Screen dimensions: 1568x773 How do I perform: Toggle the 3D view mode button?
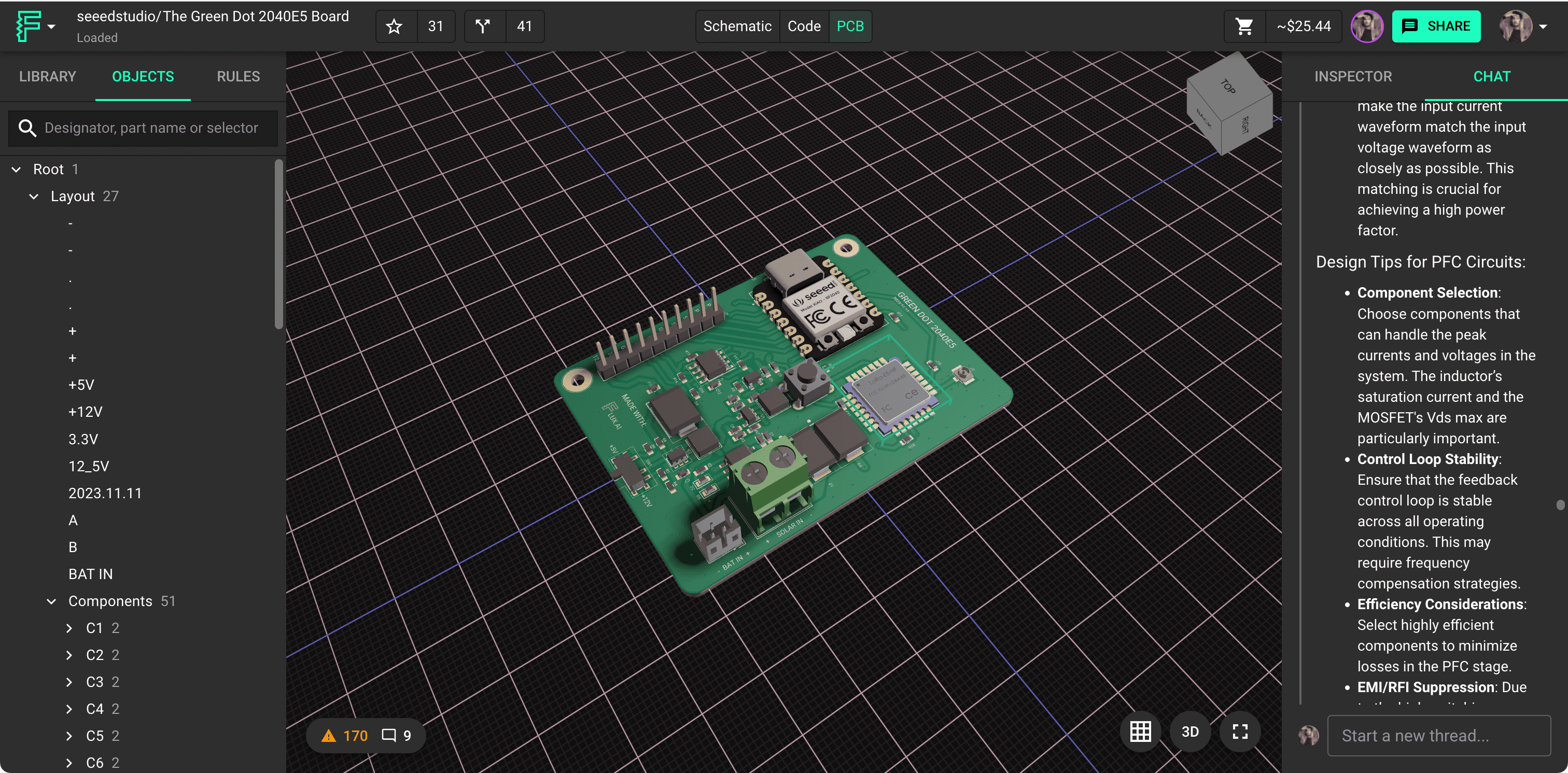[1189, 732]
